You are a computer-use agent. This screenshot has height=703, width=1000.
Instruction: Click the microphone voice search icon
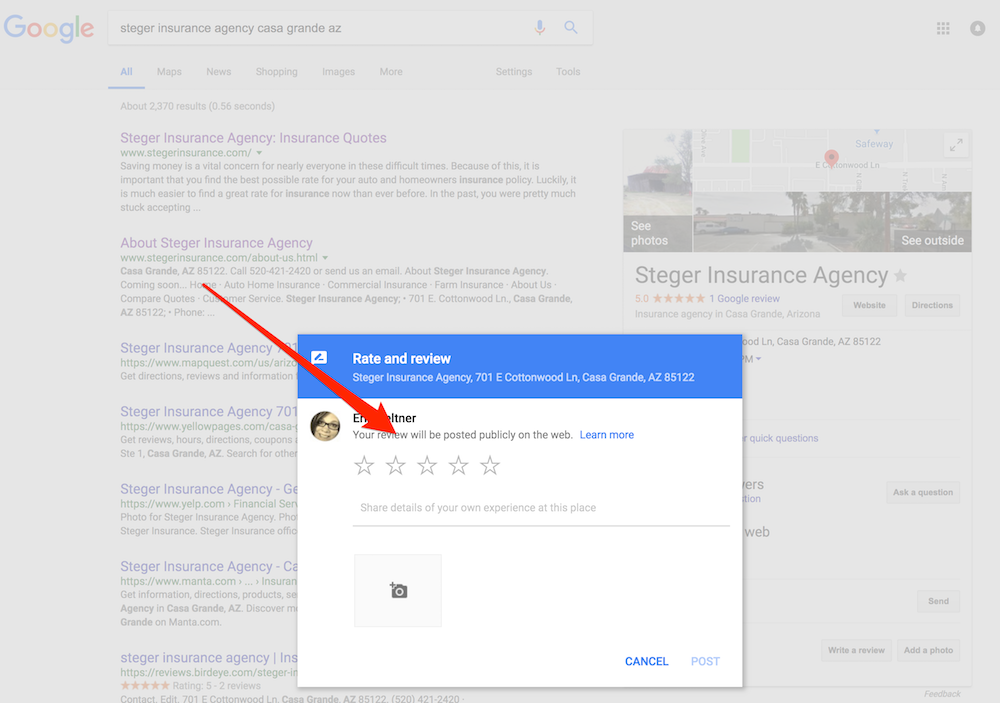point(540,28)
